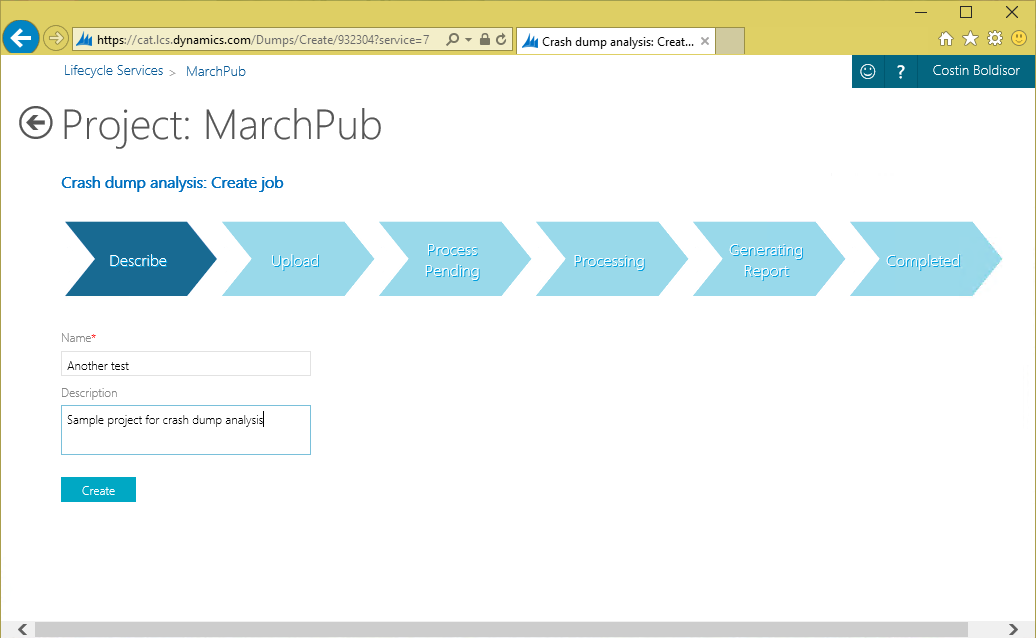Open Help using the question mark icon
The width and height of the screenshot is (1036, 638).
pyautogui.click(x=899, y=71)
